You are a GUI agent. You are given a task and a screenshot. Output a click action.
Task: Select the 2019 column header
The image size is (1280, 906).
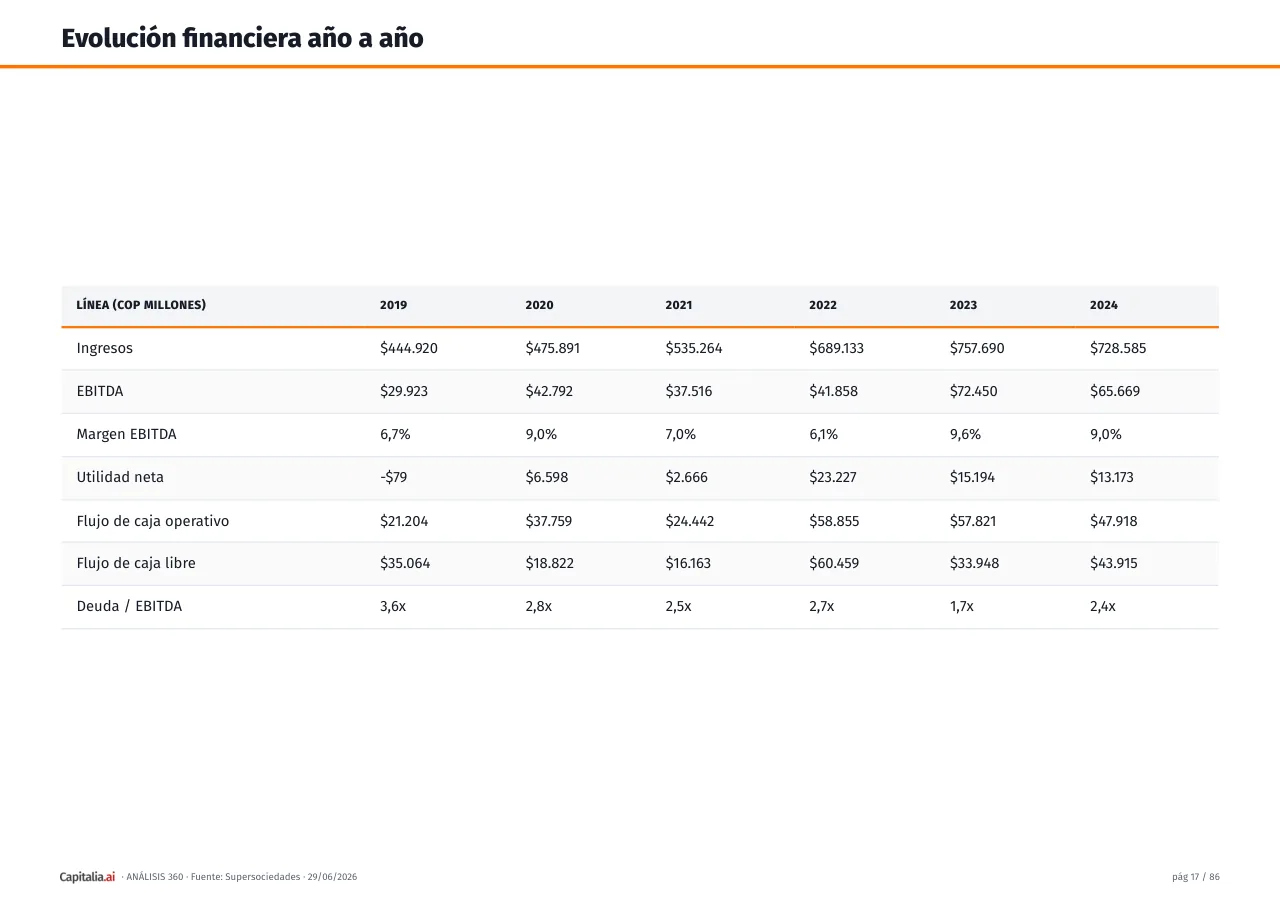point(394,305)
